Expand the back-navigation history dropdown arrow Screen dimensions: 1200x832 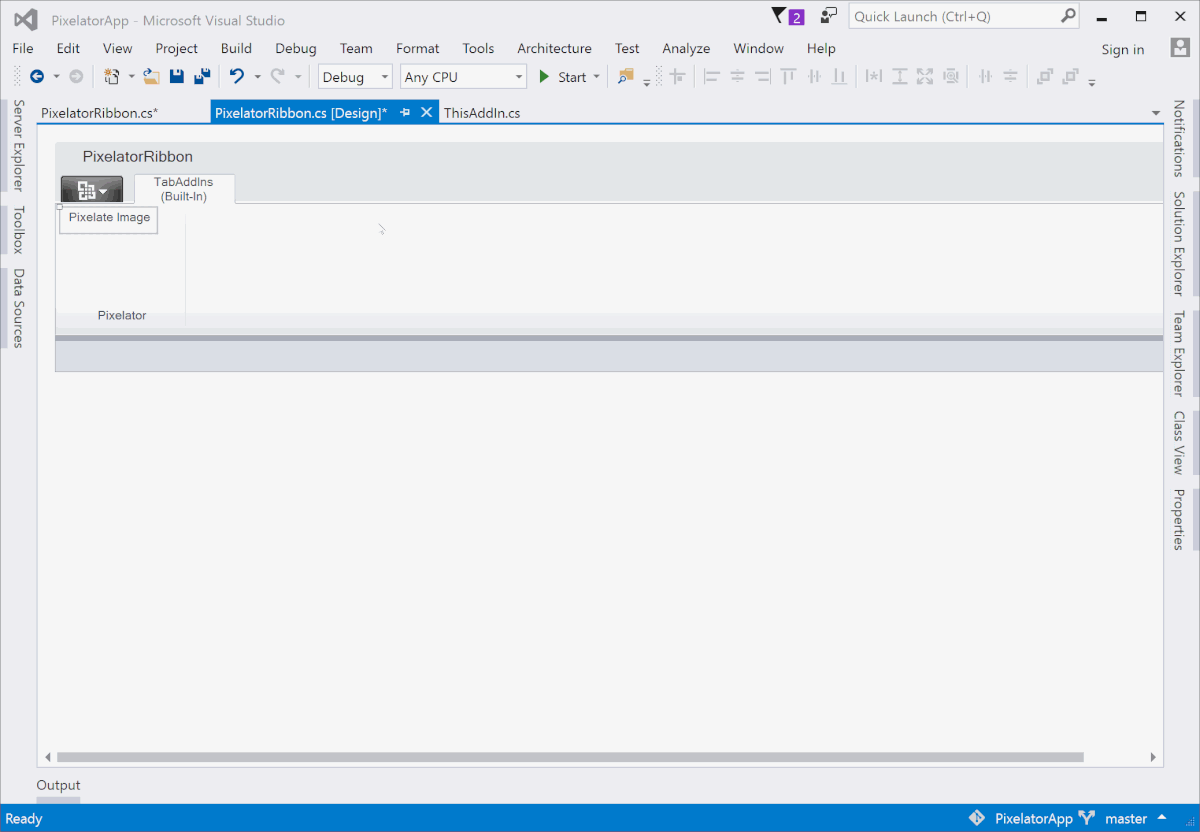56,77
